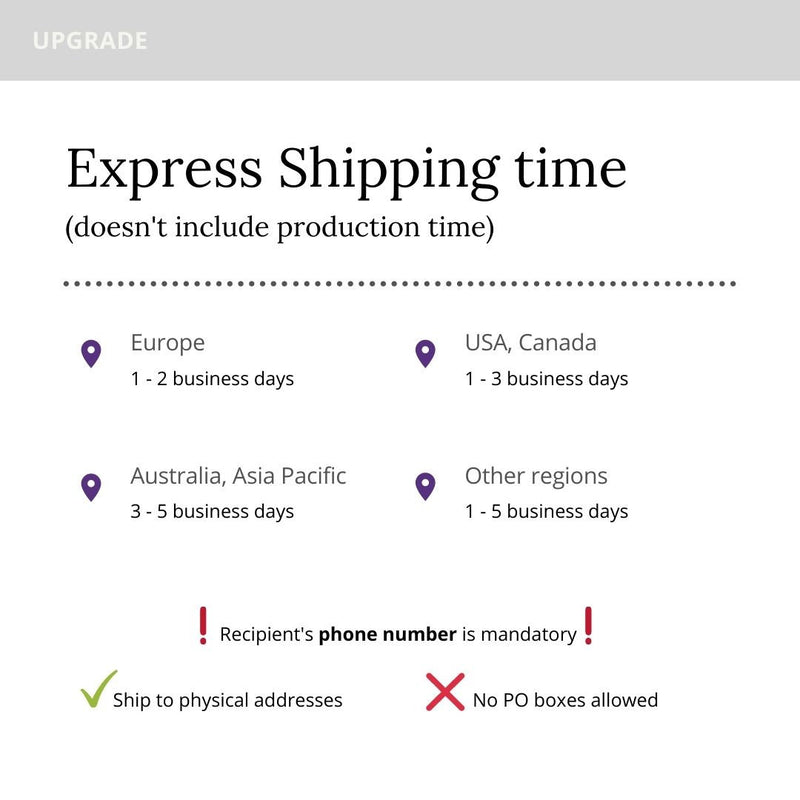Click the pin next to Australia, Asia Pacific
800x800 pixels.
[x=91, y=487]
